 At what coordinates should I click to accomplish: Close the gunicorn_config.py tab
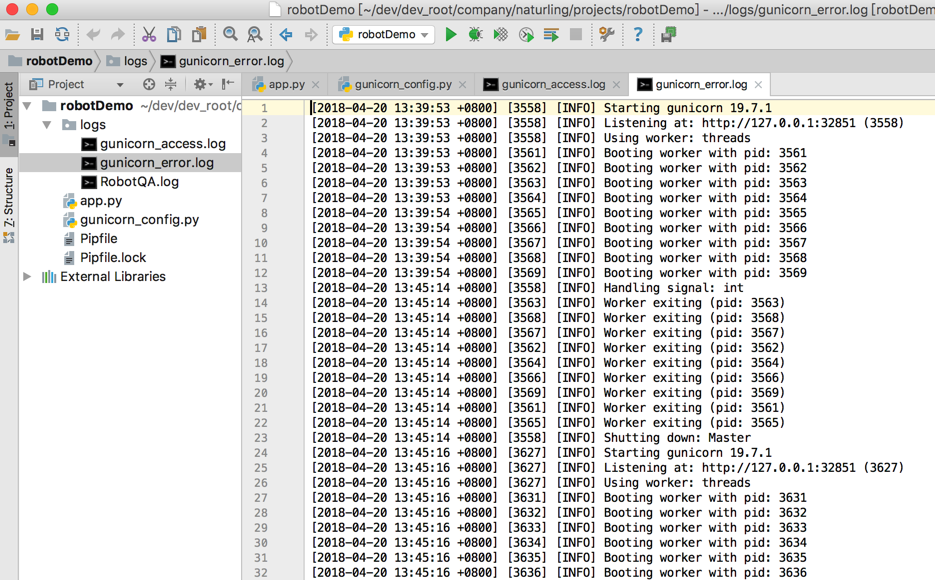point(462,85)
